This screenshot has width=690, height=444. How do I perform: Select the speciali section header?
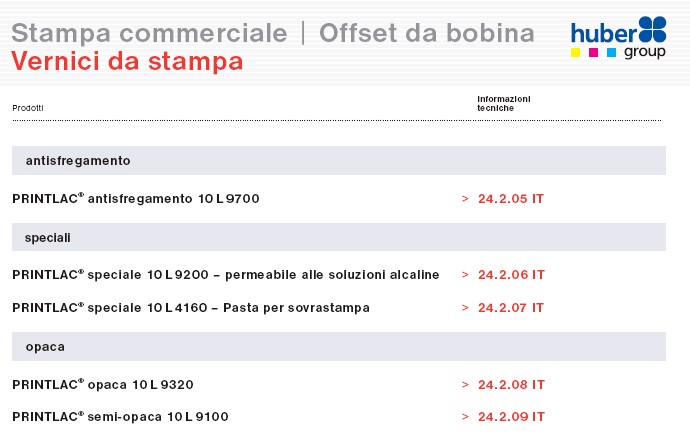pyautogui.click(x=339, y=237)
